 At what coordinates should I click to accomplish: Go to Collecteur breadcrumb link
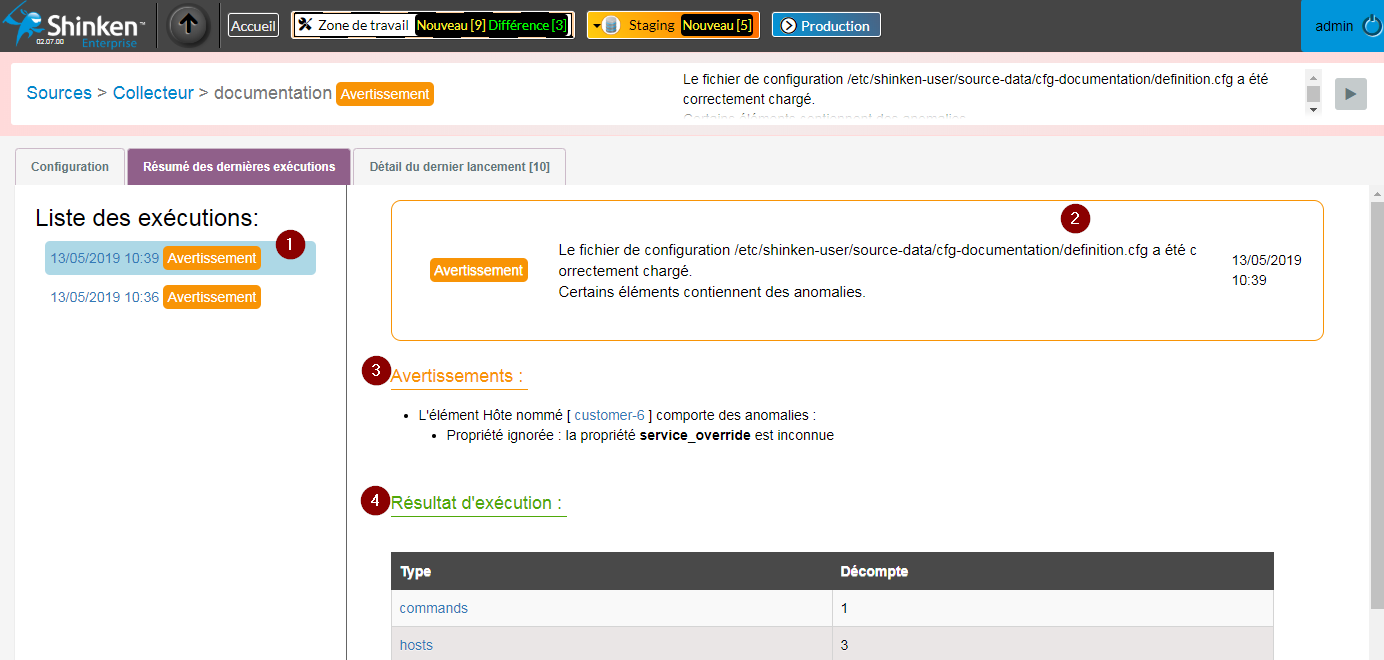(x=153, y=93)
